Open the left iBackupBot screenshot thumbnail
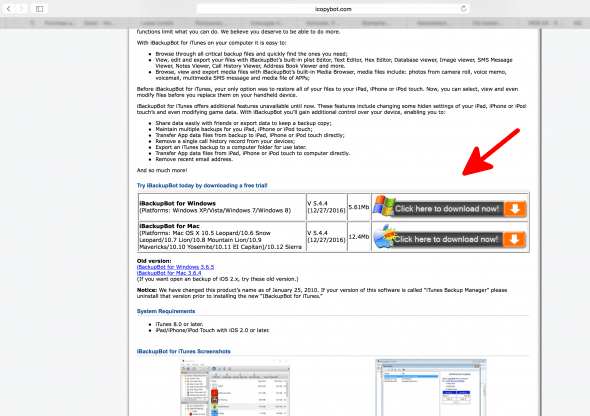 click(236, 388)
